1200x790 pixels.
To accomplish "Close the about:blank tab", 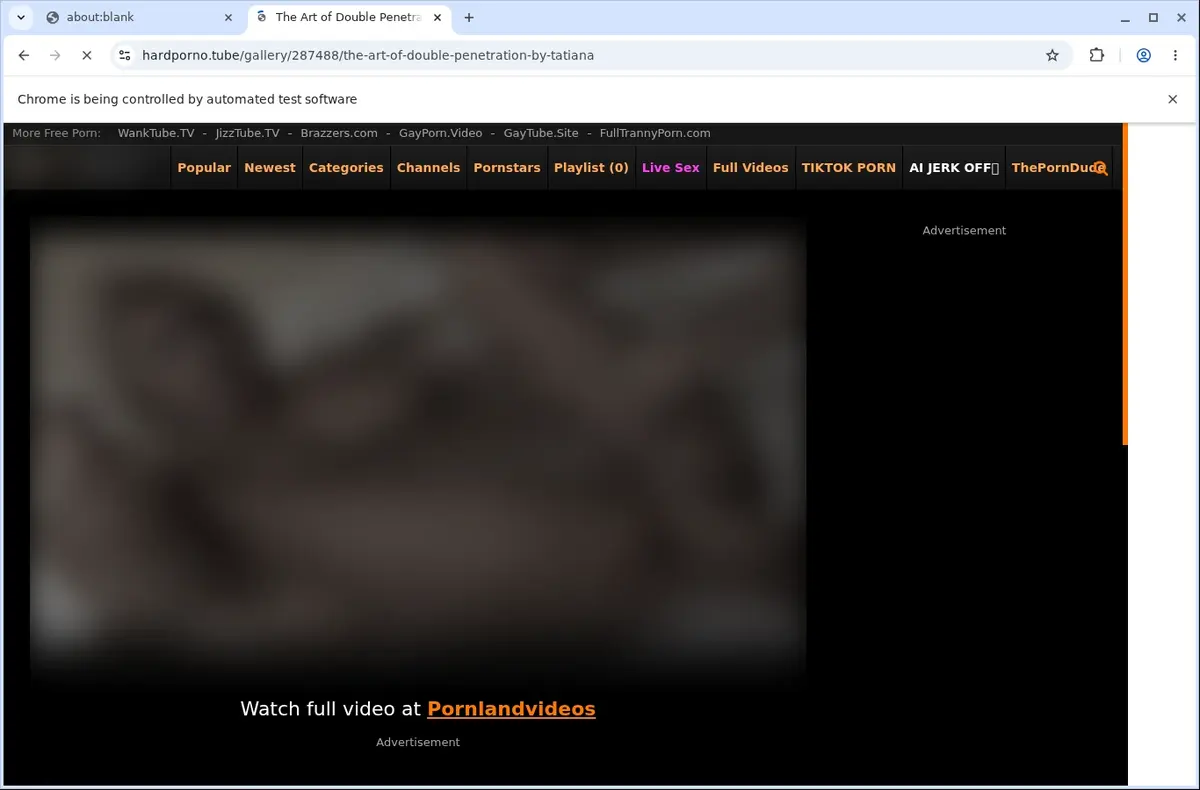I will [x=228, y=17].
